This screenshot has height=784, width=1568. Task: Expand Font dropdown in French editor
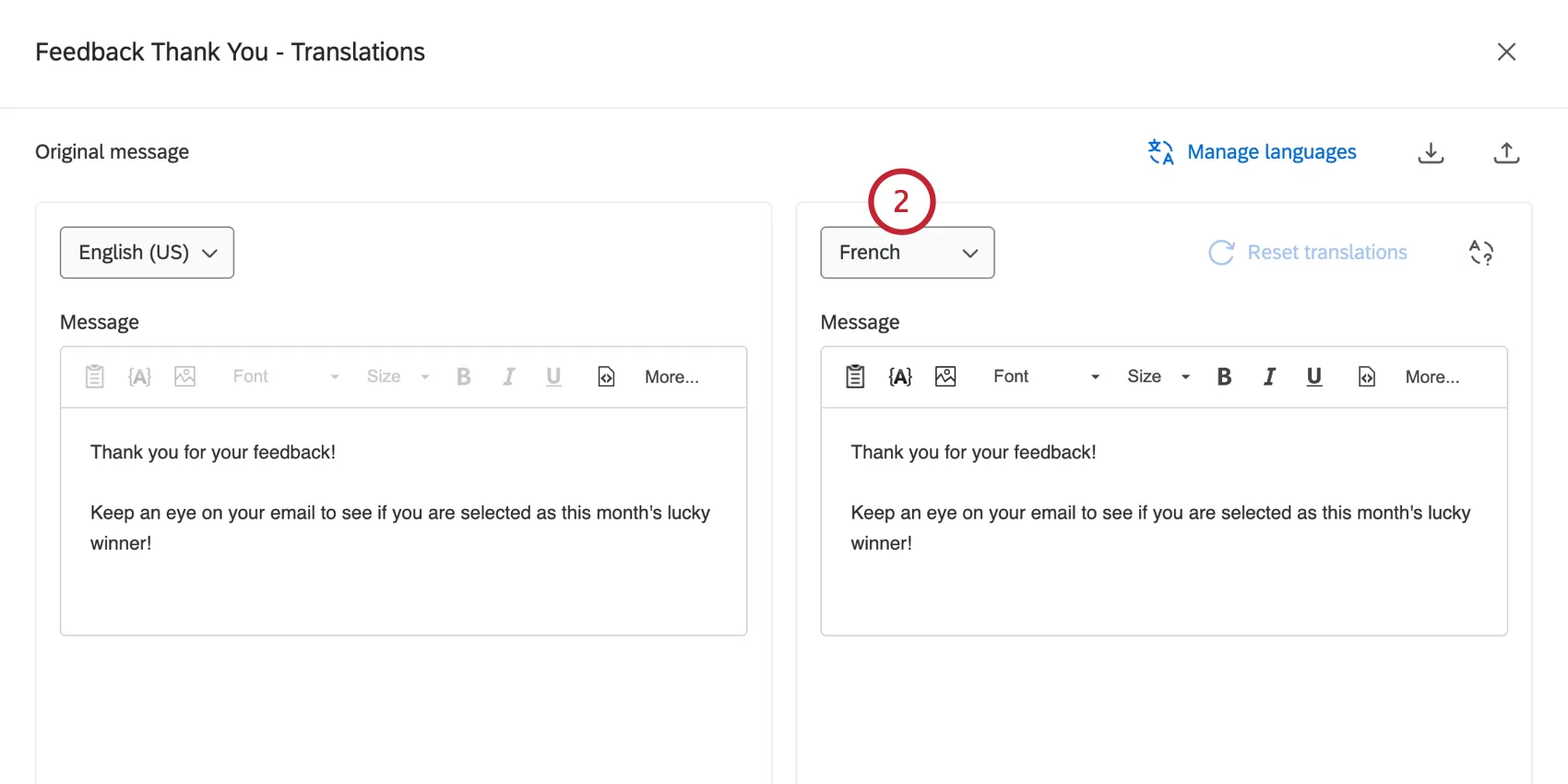pyautogui.click(x=1046, y=376)
